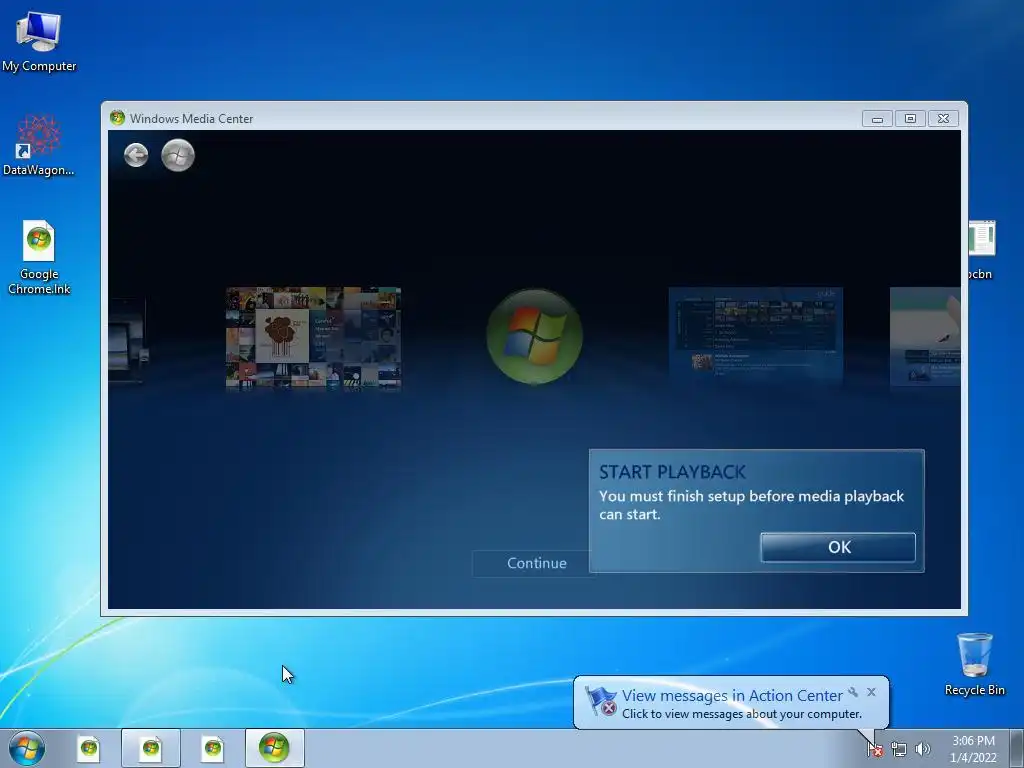Click the Media Center back arrow button
Image resolution: width=1024 pixels, height=768 pixels.
[x=136, y=155]
